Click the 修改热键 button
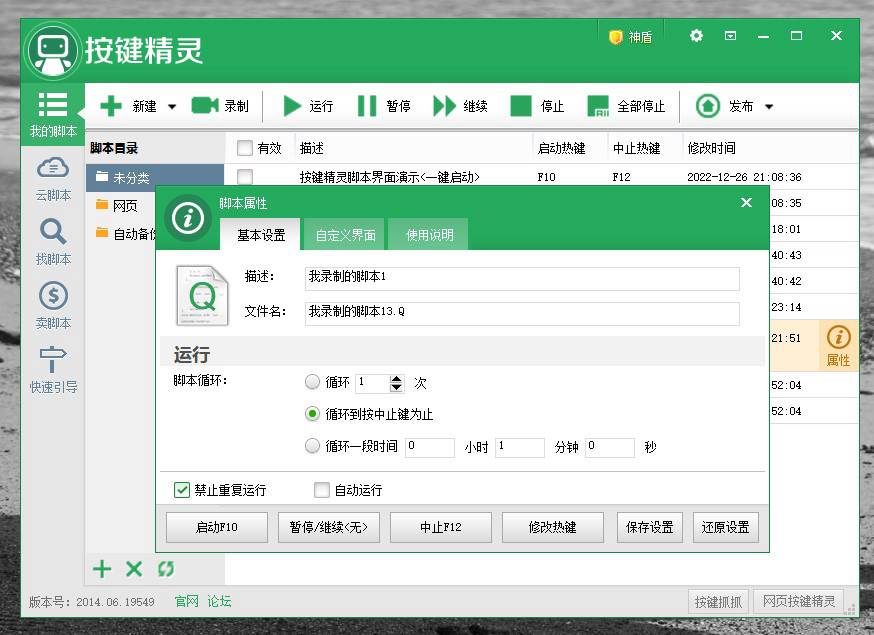Image resolution: width=874 pixels, height=635 pixels. [553, 527]
